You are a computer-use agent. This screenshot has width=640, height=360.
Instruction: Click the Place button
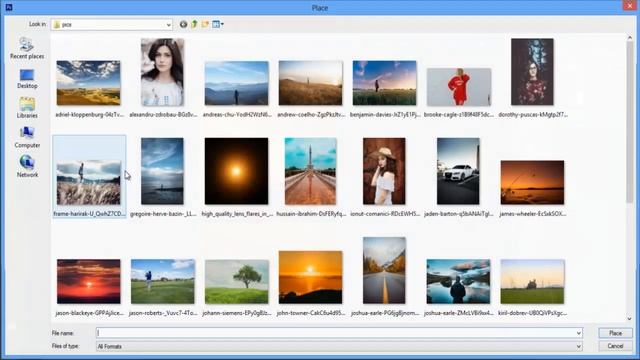coord(615,333)
